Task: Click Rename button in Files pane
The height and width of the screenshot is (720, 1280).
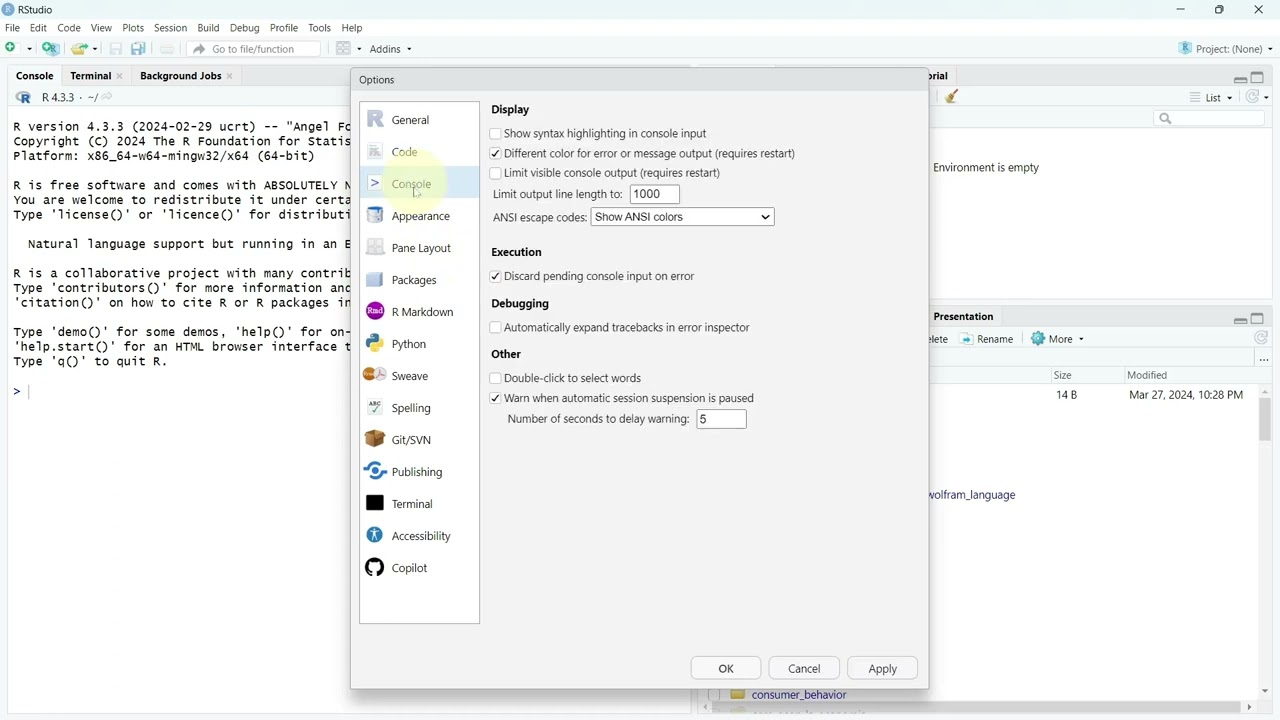Action: point(987,339)
